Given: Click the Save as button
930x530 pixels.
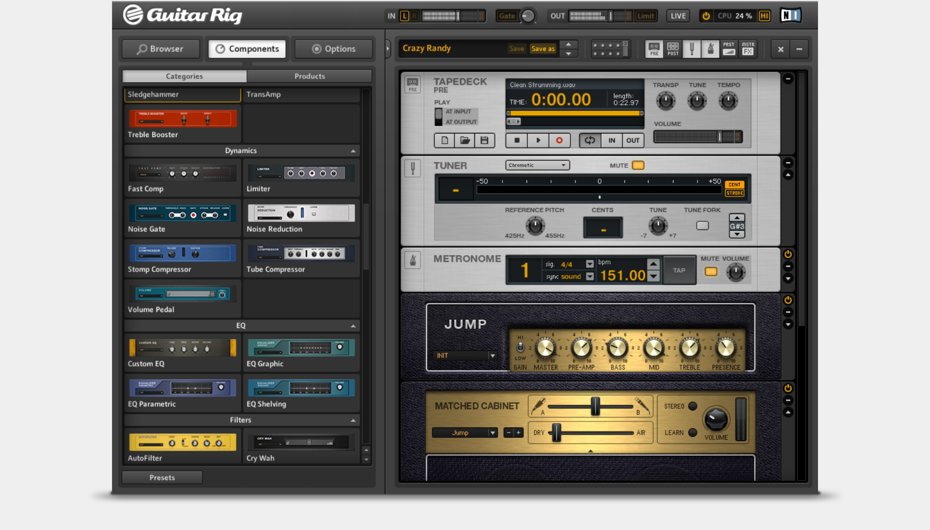Looking at the screenshot, I should tap(542, 48).
